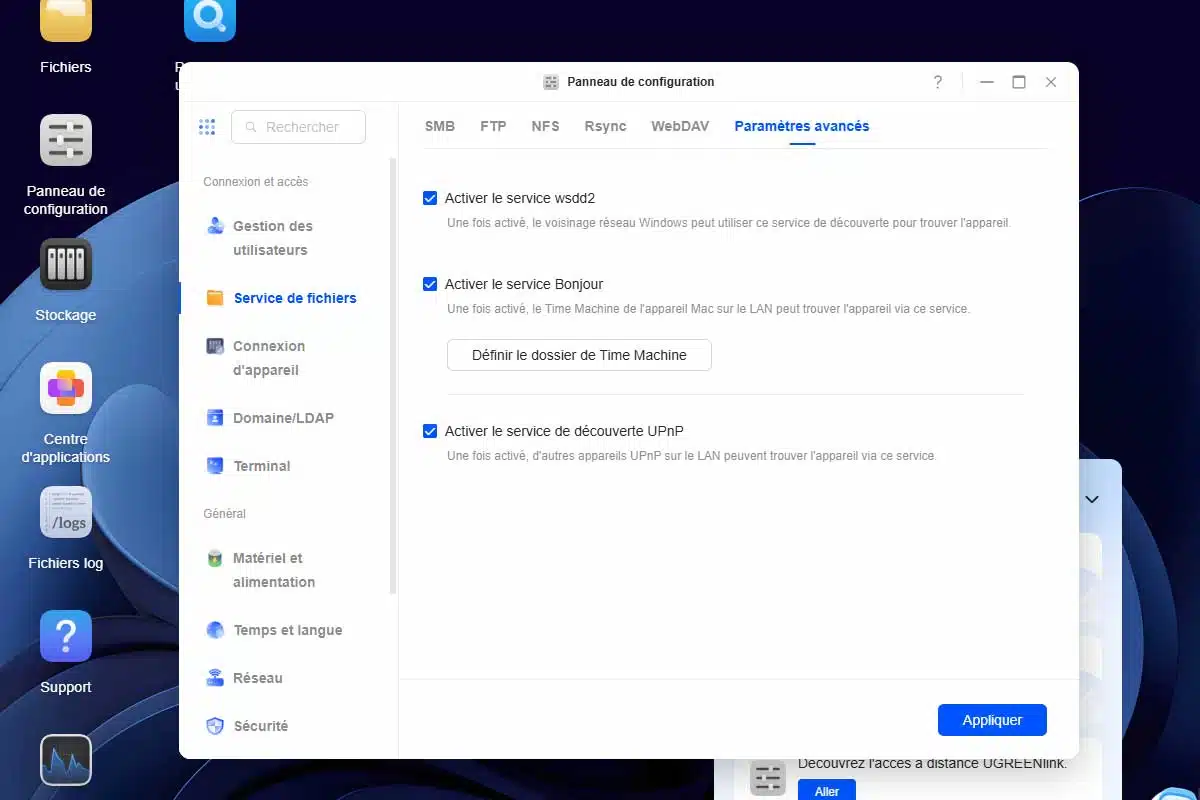
Task: Launch Centre d'applications from desktop
Action: [66, 388]
